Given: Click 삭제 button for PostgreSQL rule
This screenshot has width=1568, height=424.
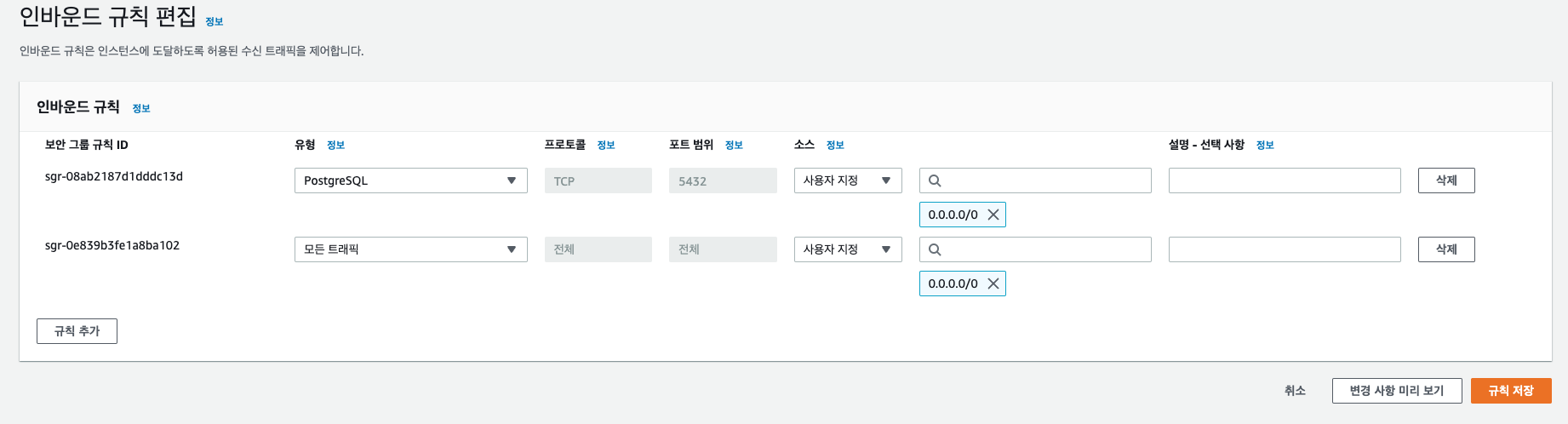Looking at the screenshot, I should click(1446, 180).
